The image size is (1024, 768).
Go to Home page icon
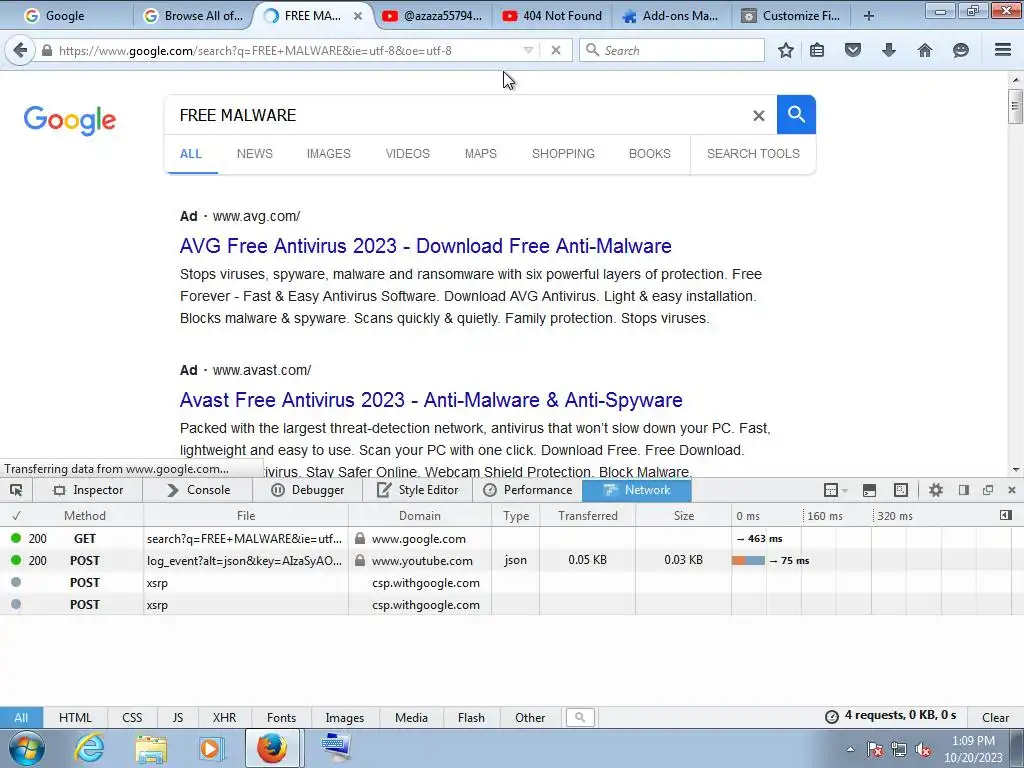tap(925, 50)
